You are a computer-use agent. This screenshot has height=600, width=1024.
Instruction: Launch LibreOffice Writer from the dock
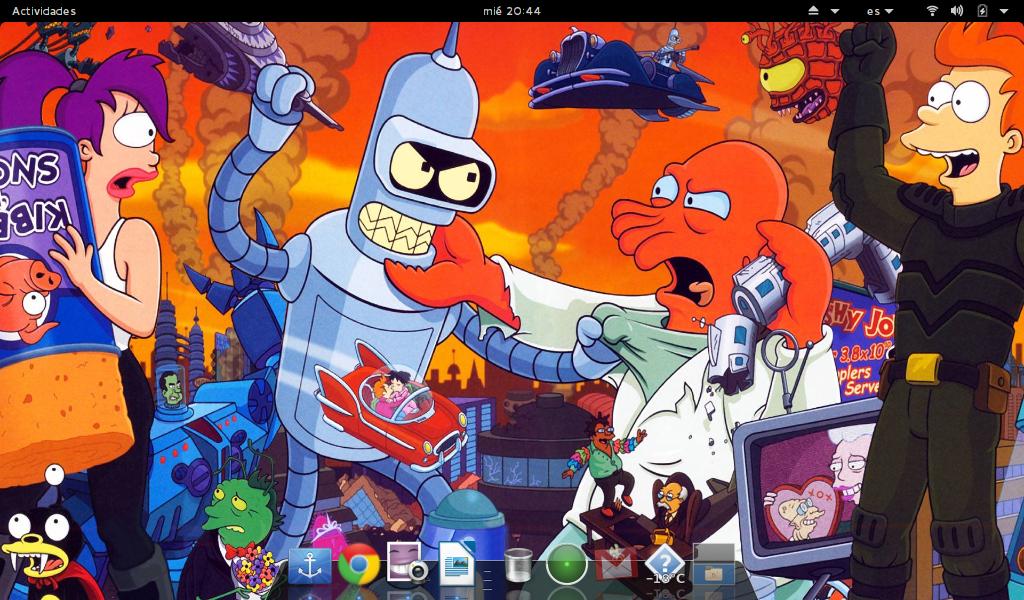click(455, 570)
